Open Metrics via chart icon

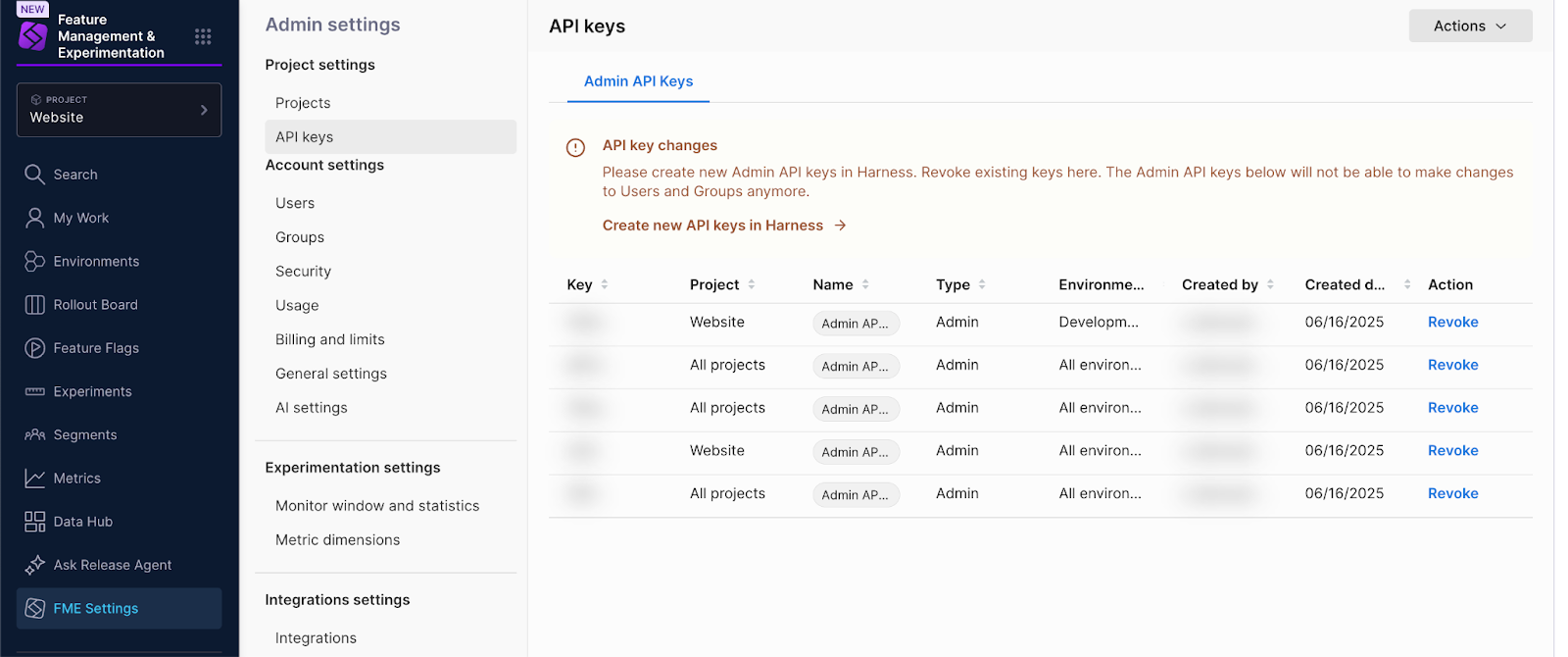[34, 479]
